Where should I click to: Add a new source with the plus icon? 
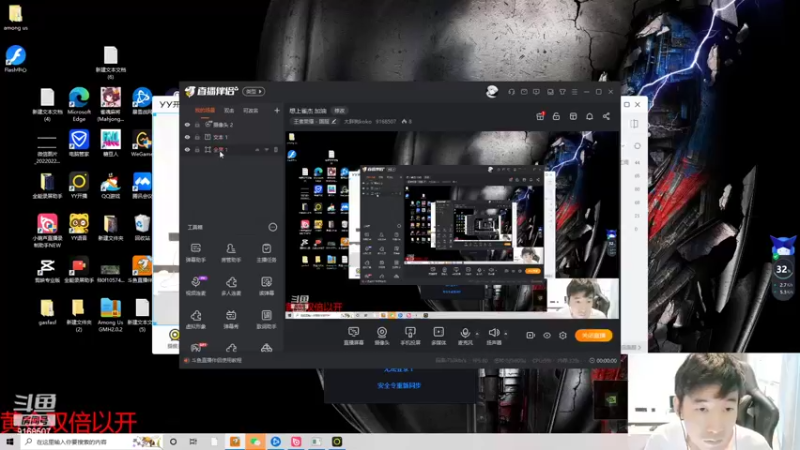click(x=277, y=110)
